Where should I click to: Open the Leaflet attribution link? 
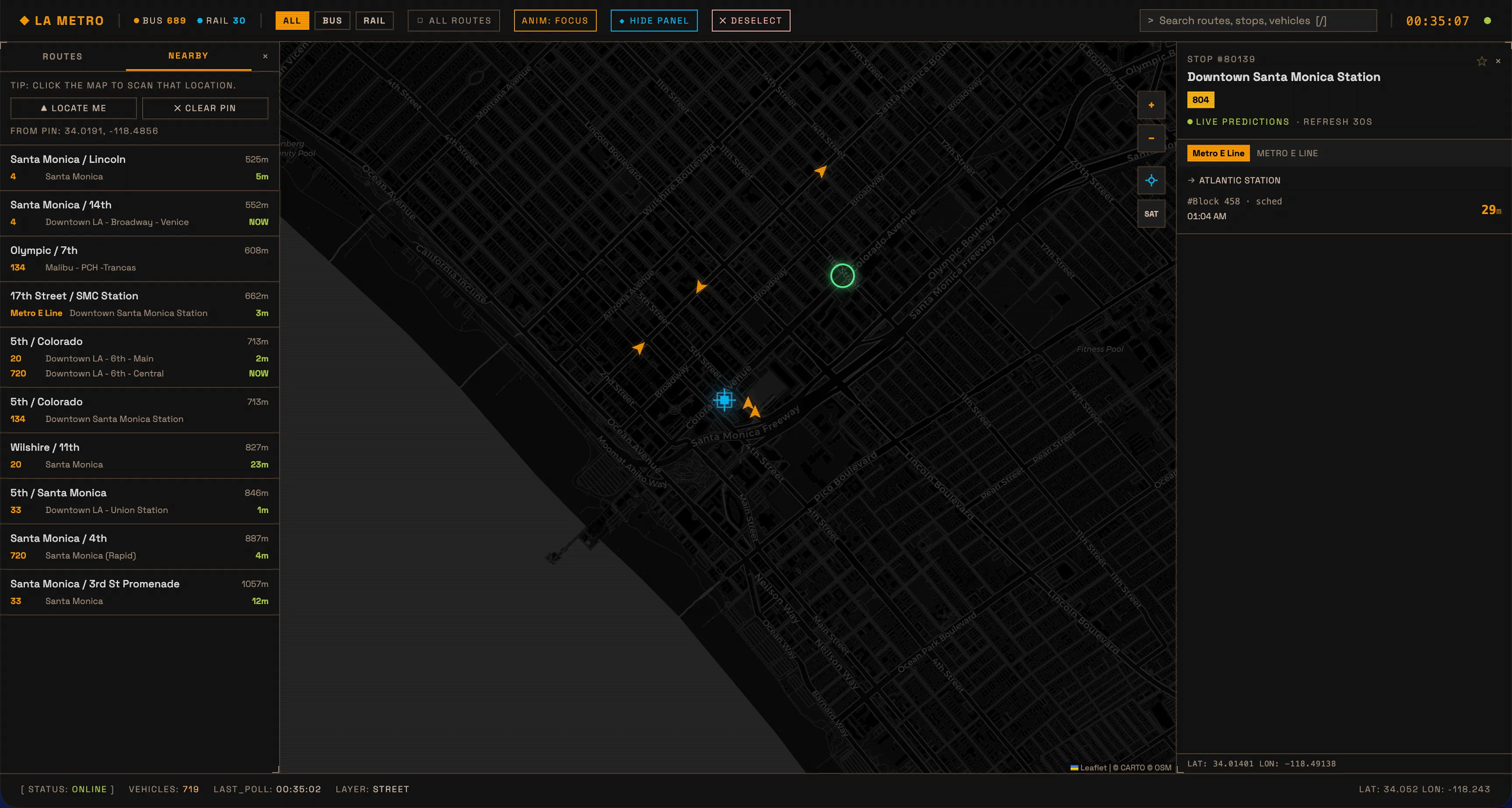pos(1089,767)
